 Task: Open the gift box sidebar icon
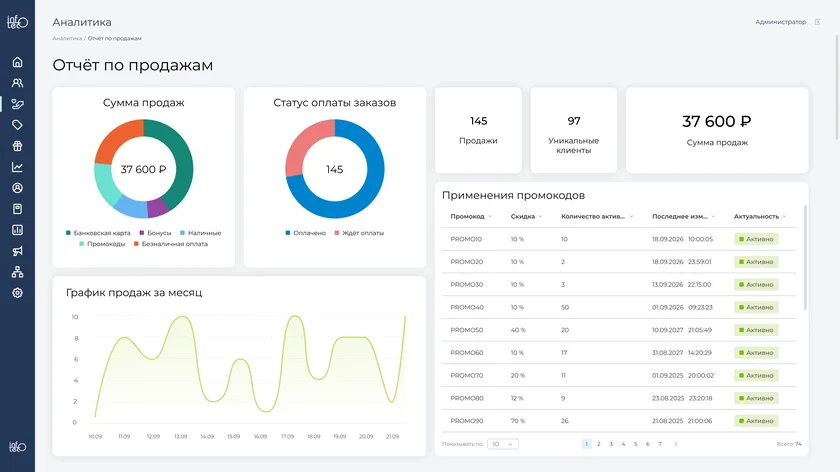click(x=17, y=146)
